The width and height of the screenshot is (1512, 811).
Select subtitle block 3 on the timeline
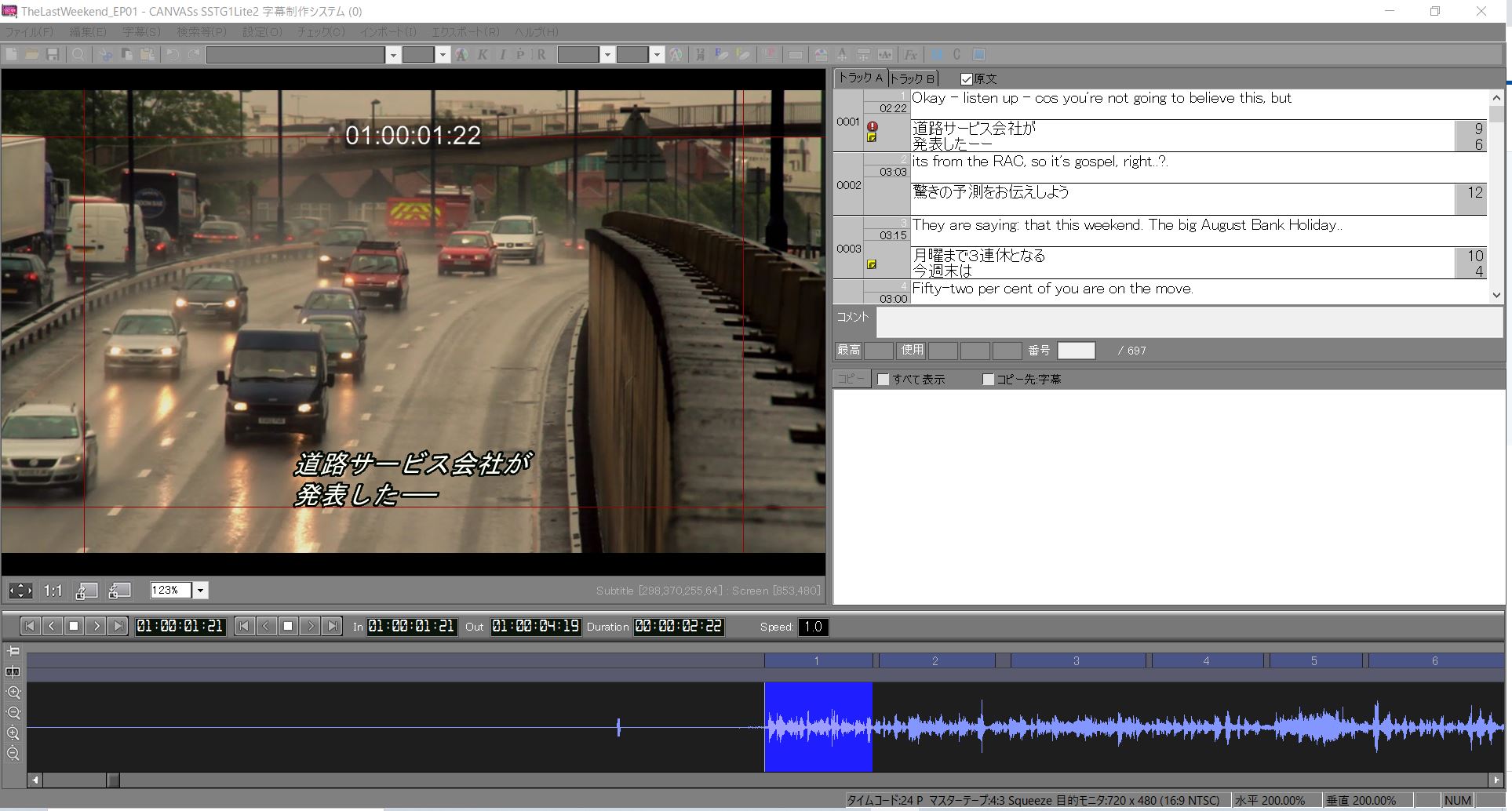pyautogui.click(x=1077, y=661)
